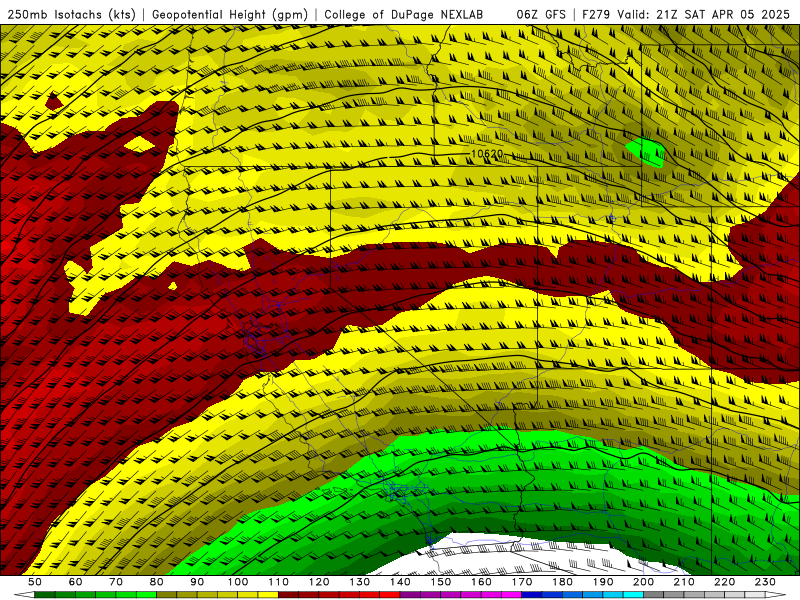Image resolution: width=800 pixels, height=600 pixels.
Task: Click the 190 value on the legend
Action: coord(603,582)
